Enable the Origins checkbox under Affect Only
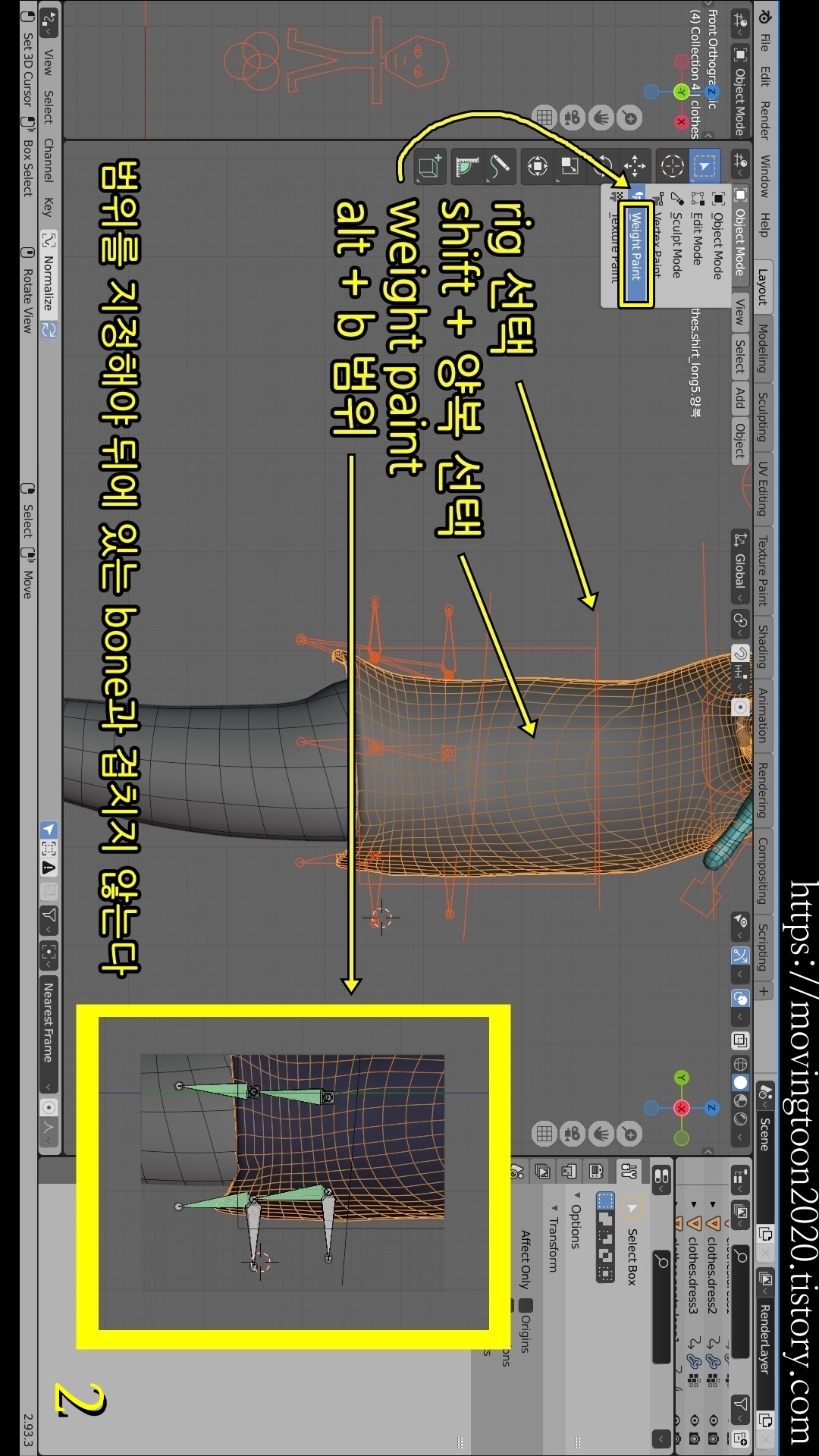 526,1305
